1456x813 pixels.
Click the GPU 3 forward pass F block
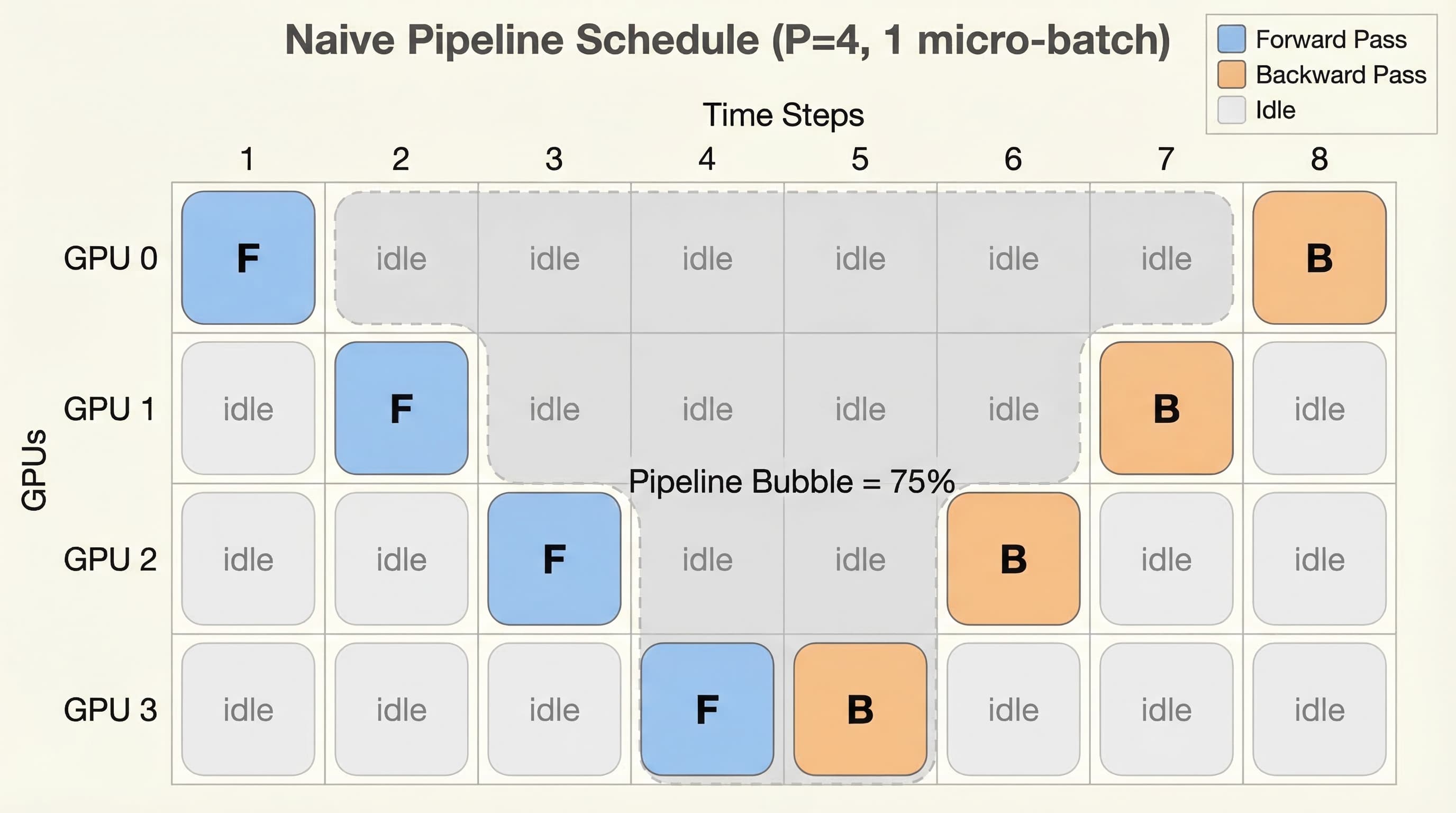(707, 709)
